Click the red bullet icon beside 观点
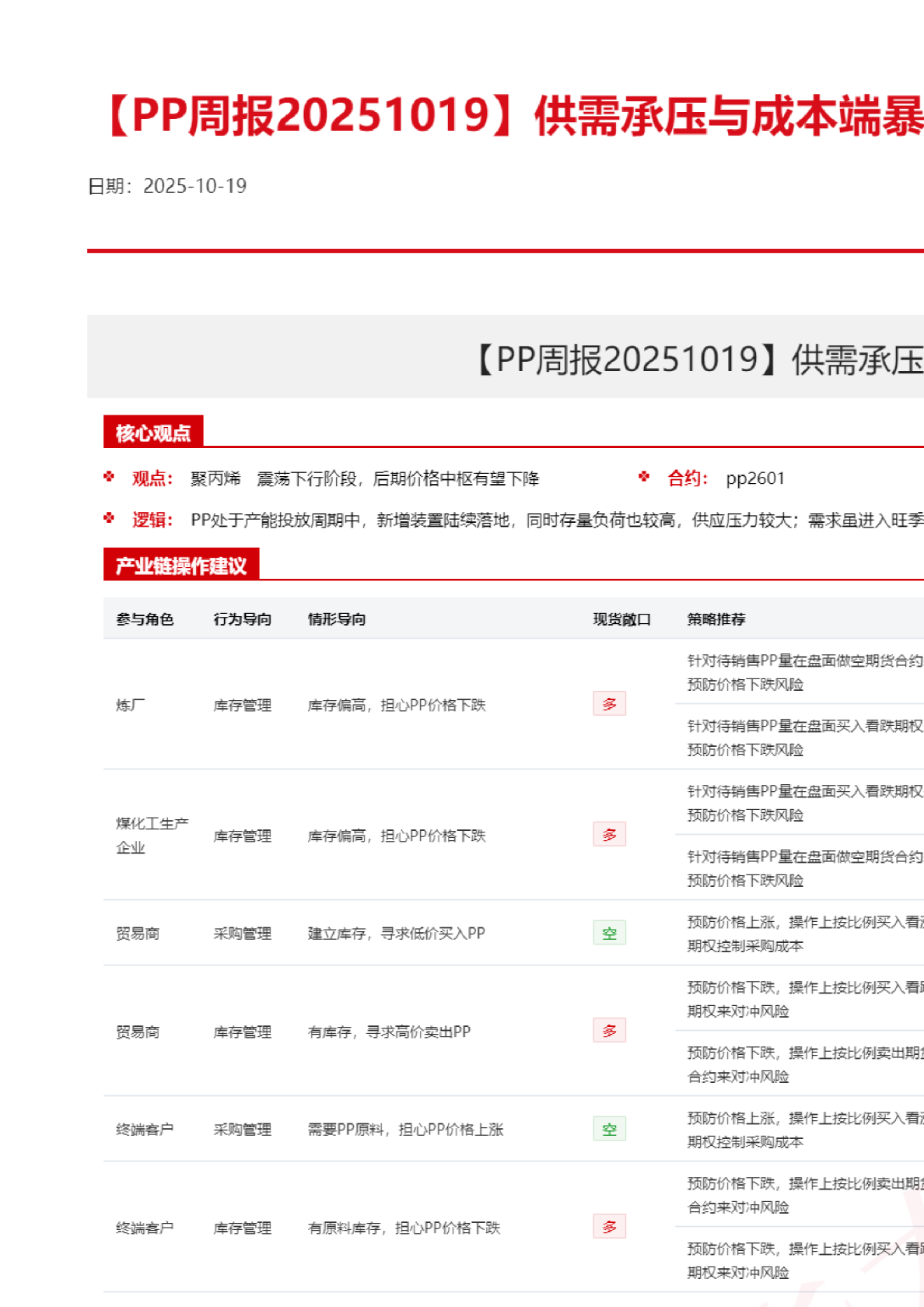The image size is (924, 1307). point(109,477)
